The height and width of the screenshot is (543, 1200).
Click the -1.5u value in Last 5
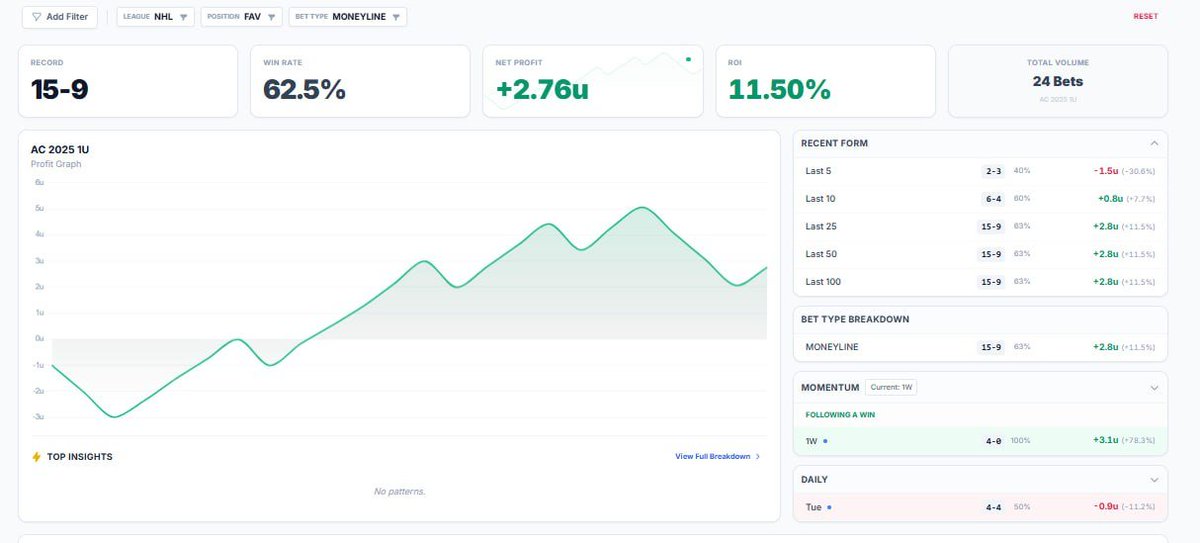[x=1104, y=171]
